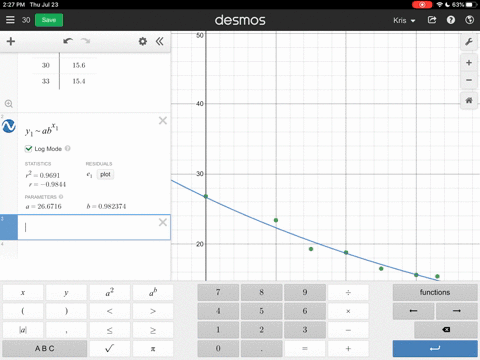Save the graph
The height and width of the screenshot is (360, 480).
(49, 20)
